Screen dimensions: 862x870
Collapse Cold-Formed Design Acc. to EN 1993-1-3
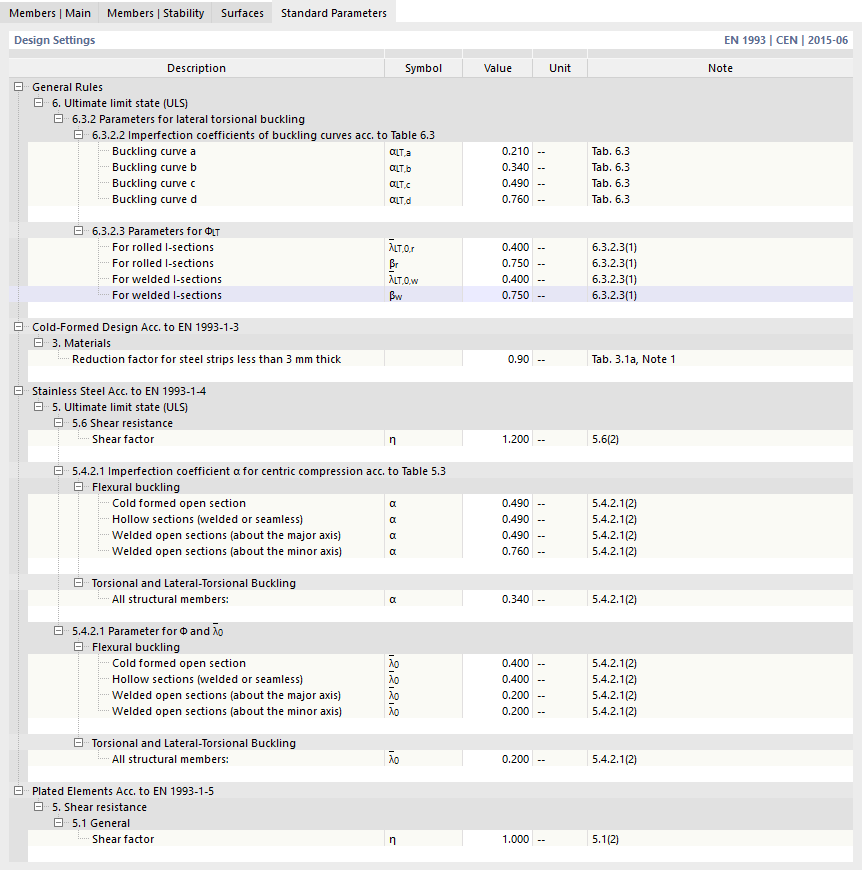[x=18, y=327]
